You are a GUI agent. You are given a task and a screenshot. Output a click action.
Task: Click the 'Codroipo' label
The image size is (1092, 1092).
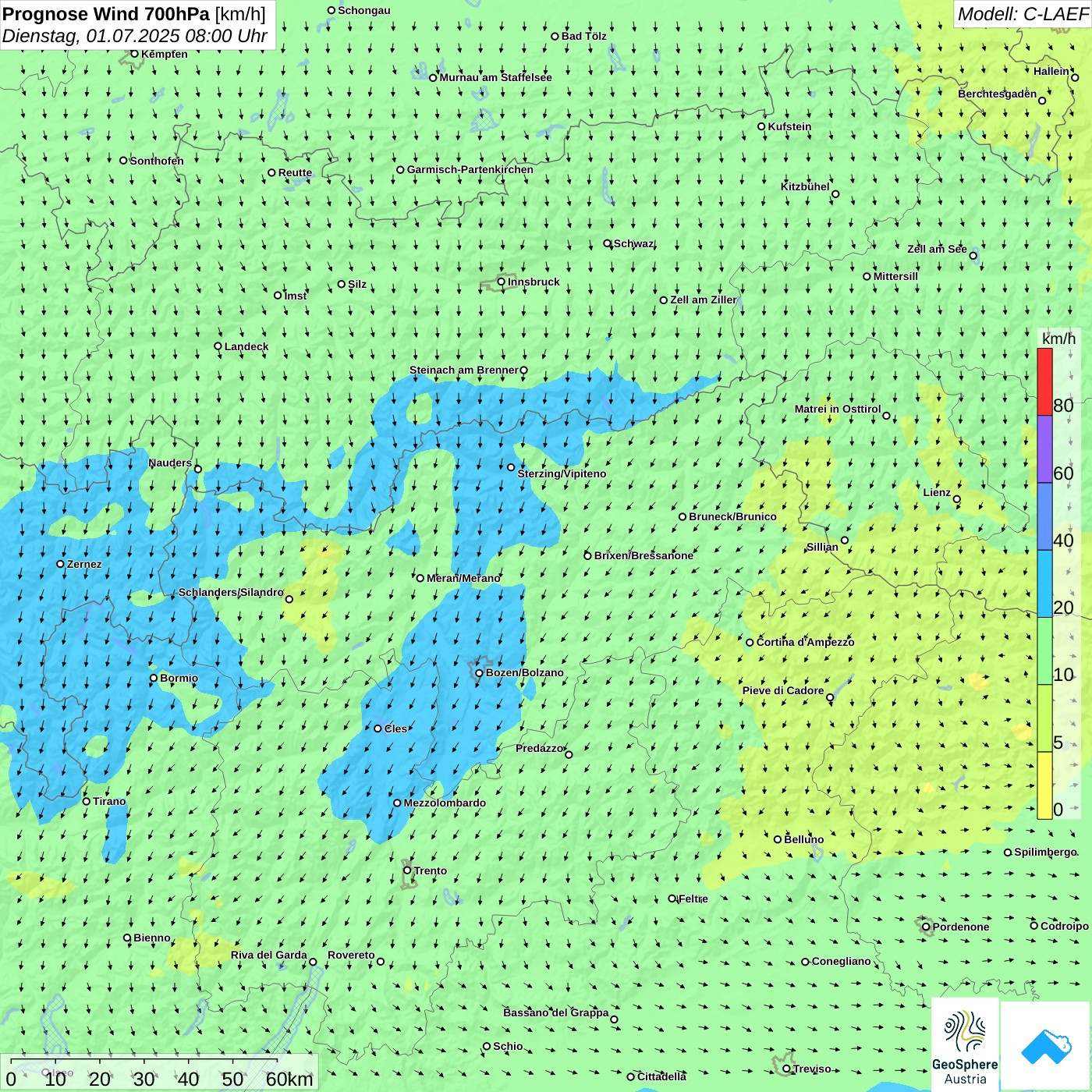point(1065,926)
